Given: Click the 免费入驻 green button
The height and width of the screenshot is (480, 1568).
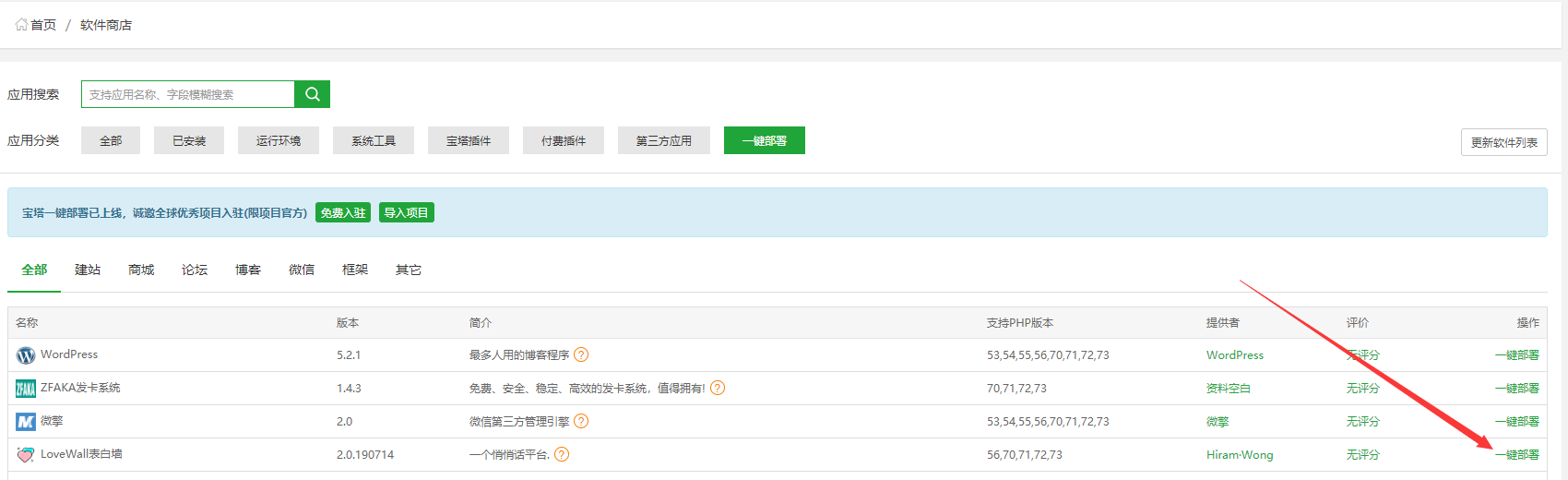Looking at the screenshot, I should pos(342,212).
